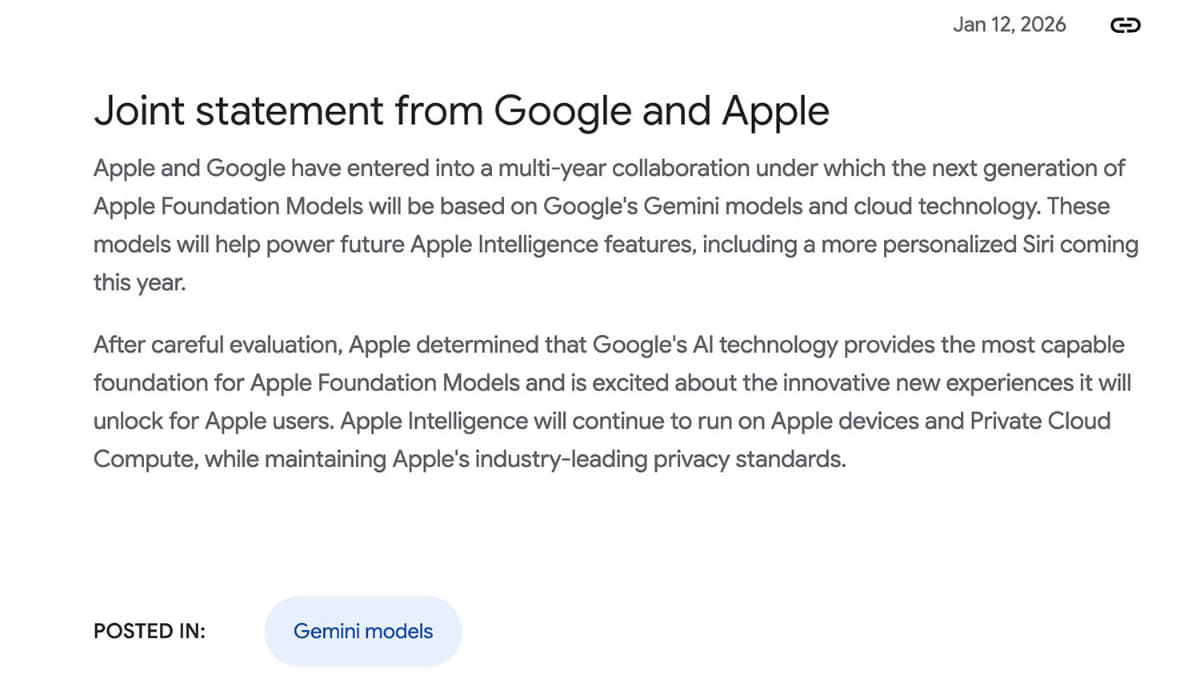The width and height of the screenshot is (1200, 675).
Task: Click the word 'Apple' in the headline
Action: (x=775, y=111)
